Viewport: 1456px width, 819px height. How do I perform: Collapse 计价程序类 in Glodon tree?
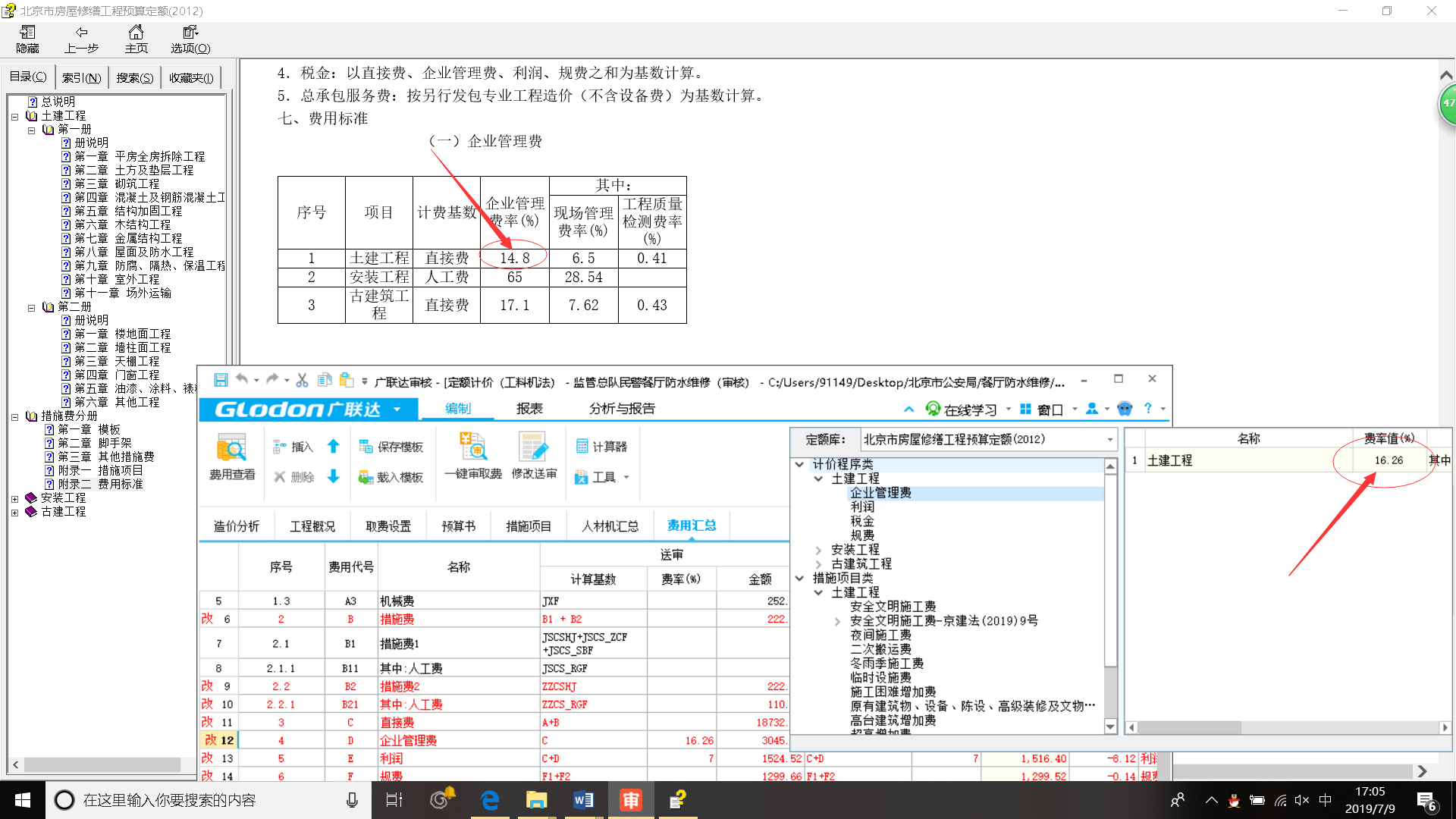tap(799, 464)
